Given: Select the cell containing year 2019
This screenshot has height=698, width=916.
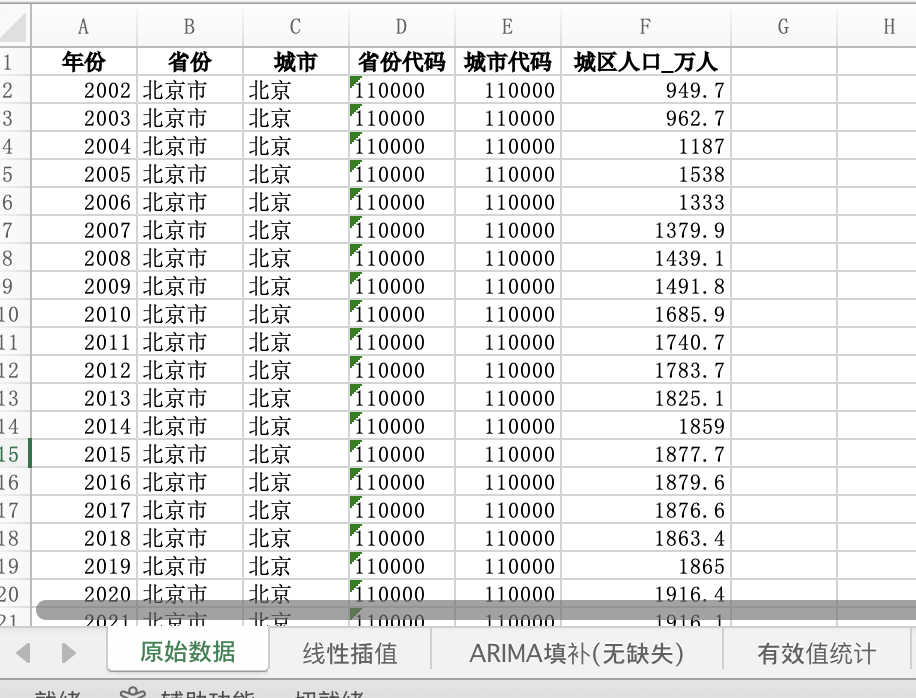Looking at the screenshot, I should pos(84,567).
